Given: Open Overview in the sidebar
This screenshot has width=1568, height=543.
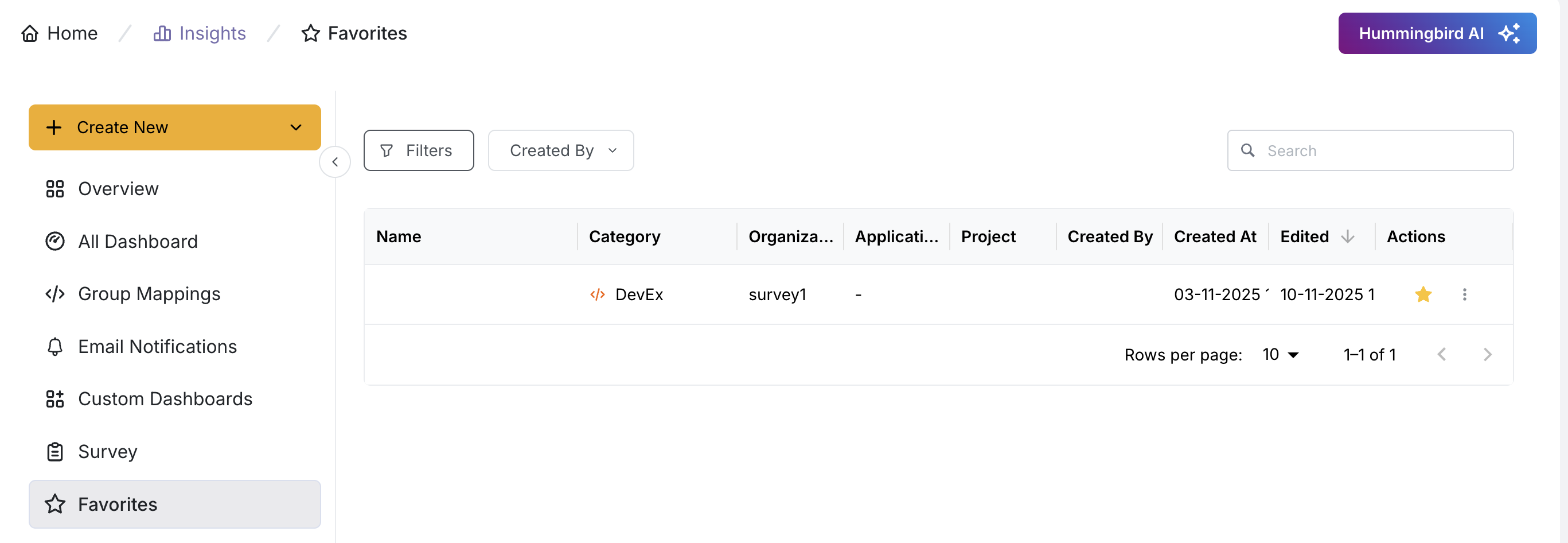Looking at the screenshot, I should pos(118,189).
